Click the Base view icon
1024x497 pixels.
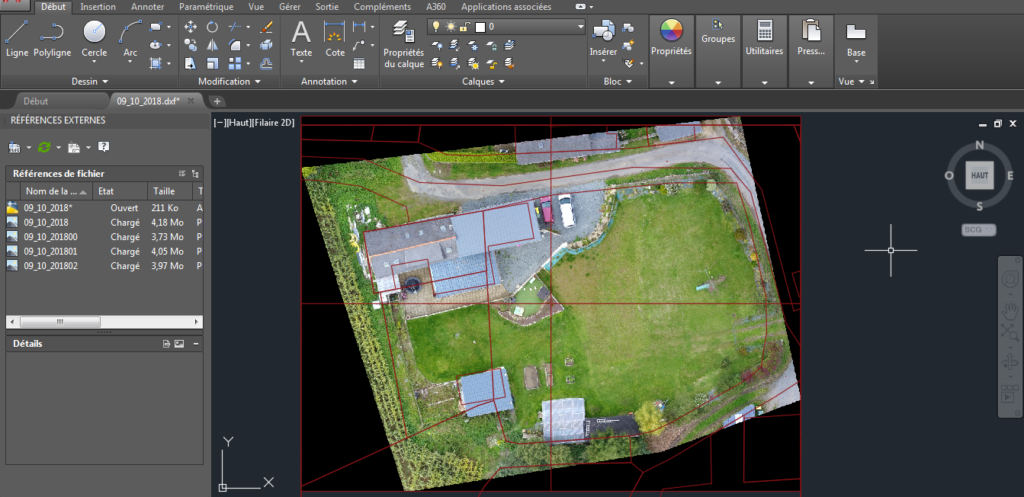(856, 31)
